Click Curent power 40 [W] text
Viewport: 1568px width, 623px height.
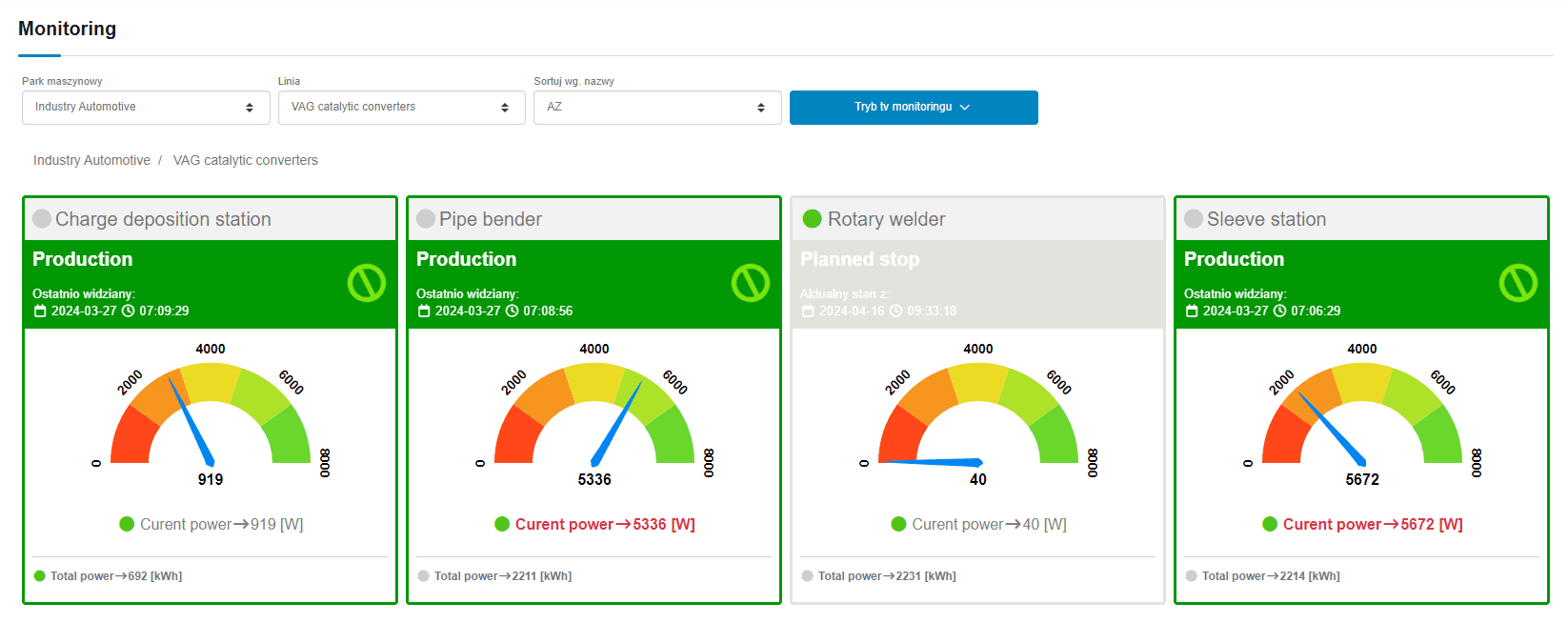[989, 524]
